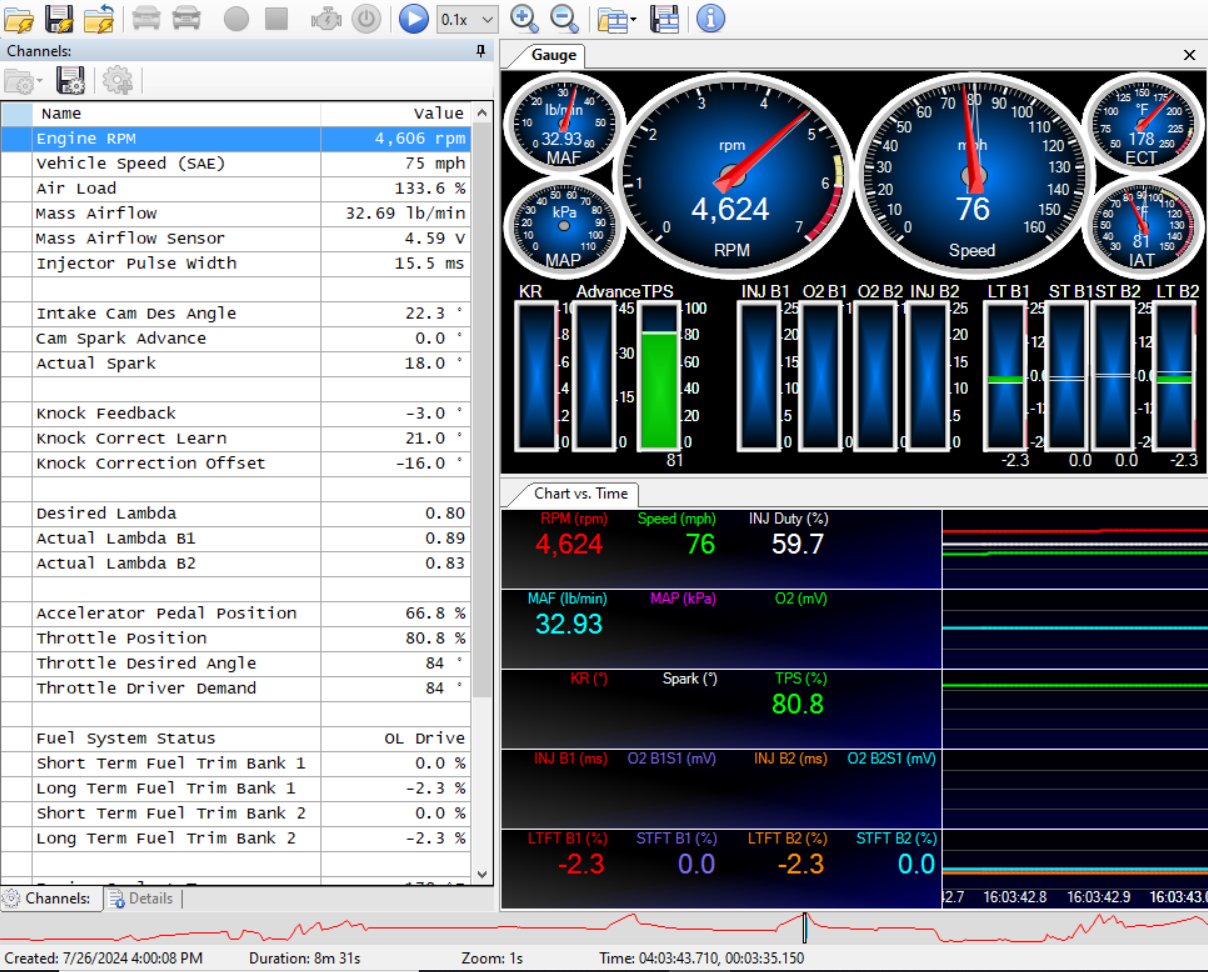1208x972 pixels.
Task: Click the LT B1 bar gauge
Action: [1004, 376]
